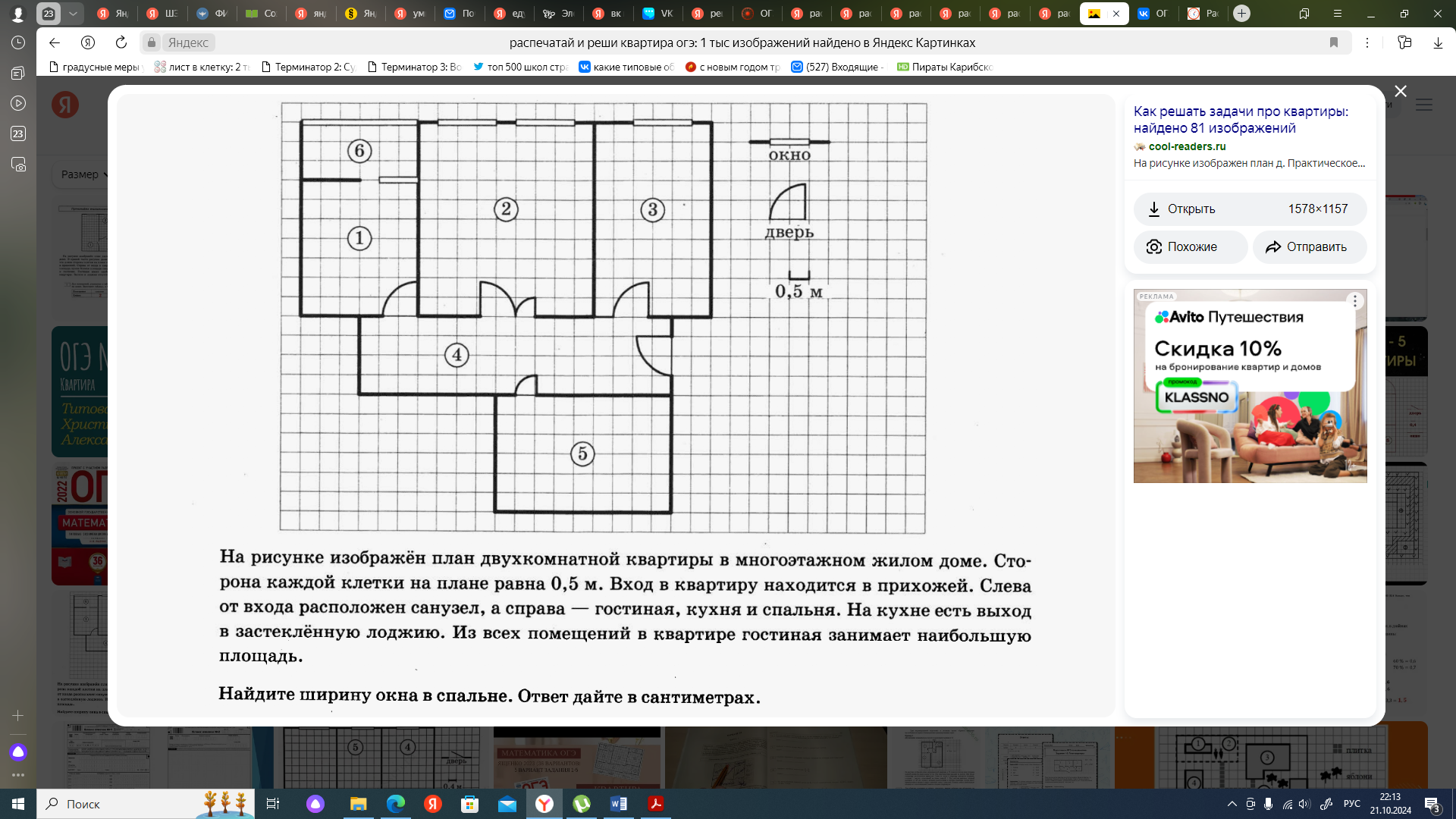Open the sidebar play icon
This screenshot has width=1456, height=819.
(18, 103)
